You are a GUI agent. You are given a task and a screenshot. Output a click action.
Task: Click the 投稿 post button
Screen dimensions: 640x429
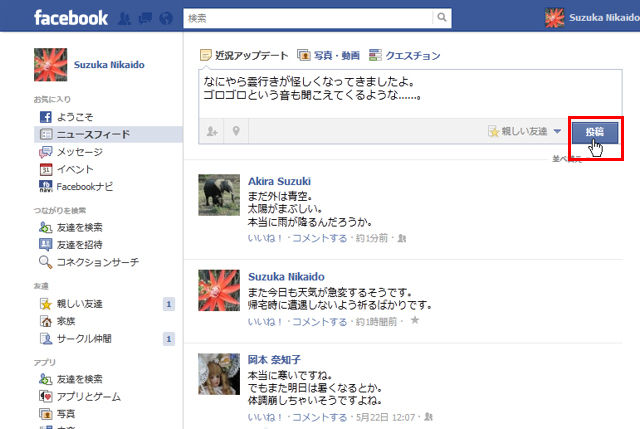[595, 132]
